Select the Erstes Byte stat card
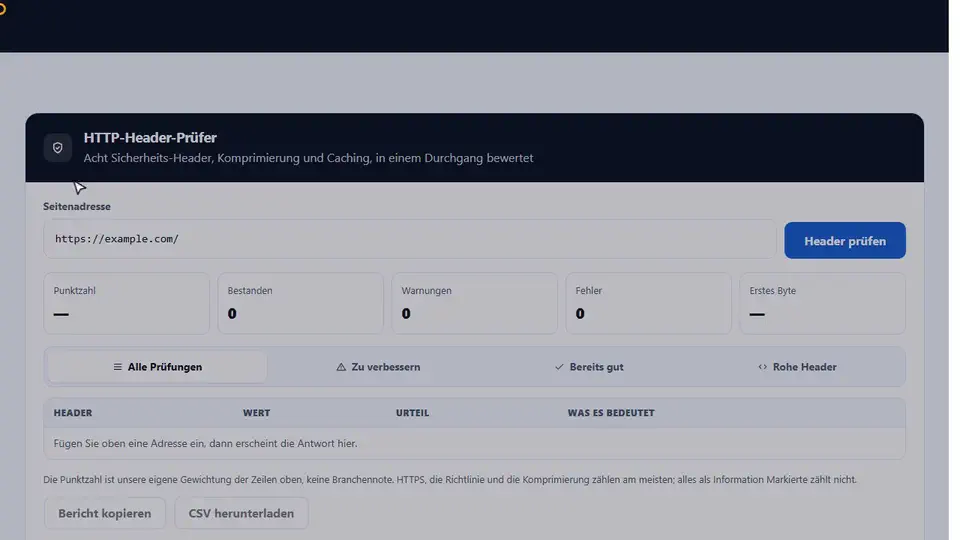 pos(822,304)
